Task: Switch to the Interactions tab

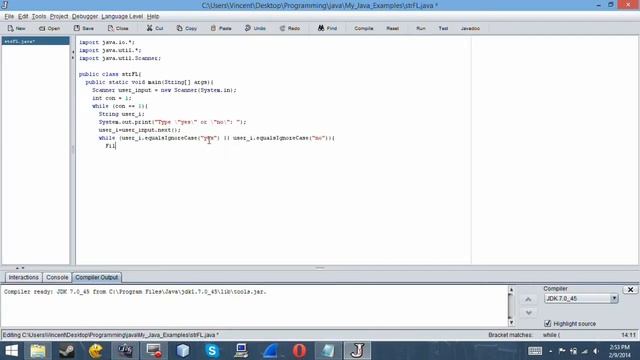Action: click(24, 278)
